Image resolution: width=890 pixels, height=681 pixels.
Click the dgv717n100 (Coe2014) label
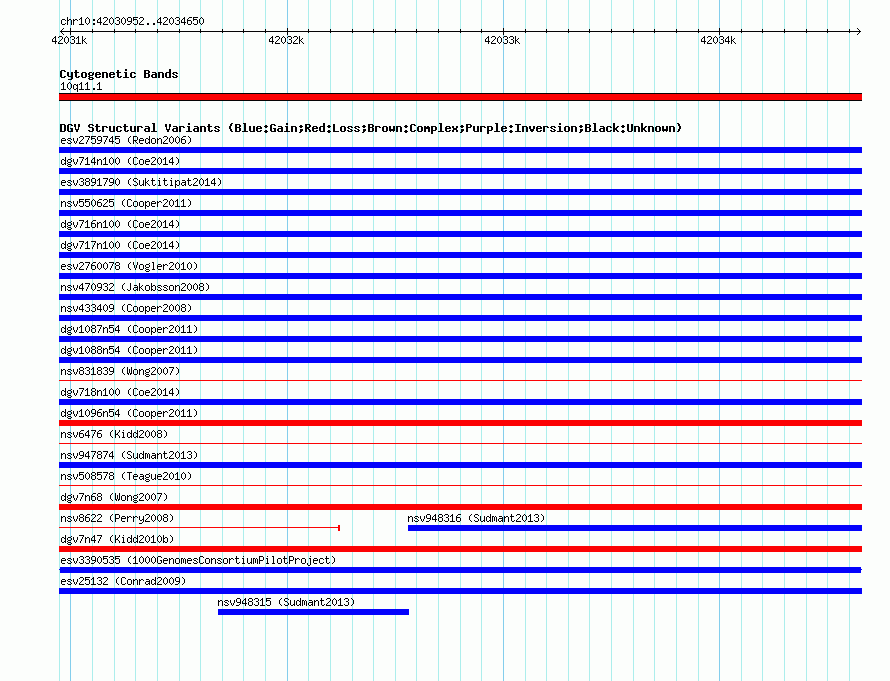120,245
